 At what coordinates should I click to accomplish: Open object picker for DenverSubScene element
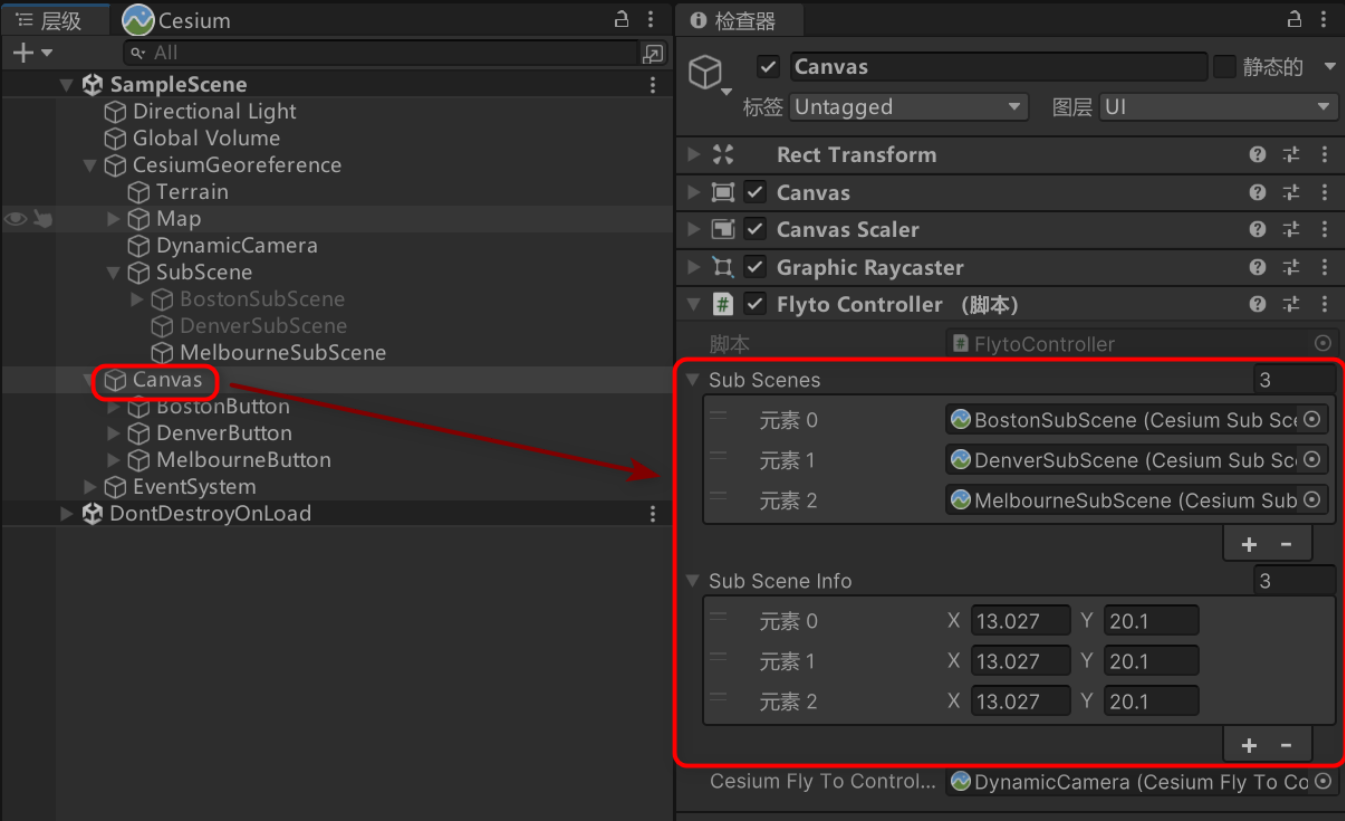(1312, 460)
